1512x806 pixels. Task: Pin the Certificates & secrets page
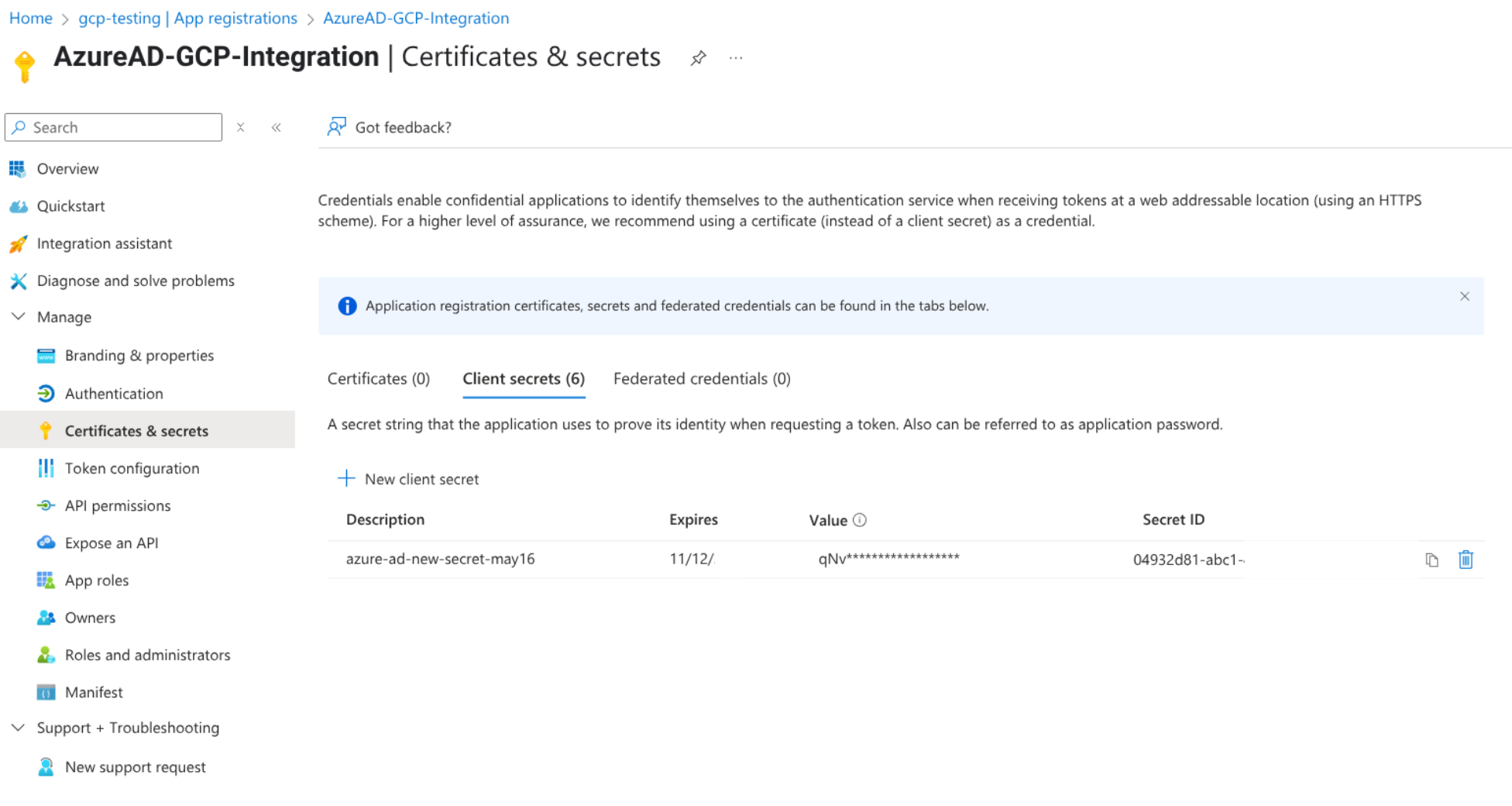coord(698,57)
